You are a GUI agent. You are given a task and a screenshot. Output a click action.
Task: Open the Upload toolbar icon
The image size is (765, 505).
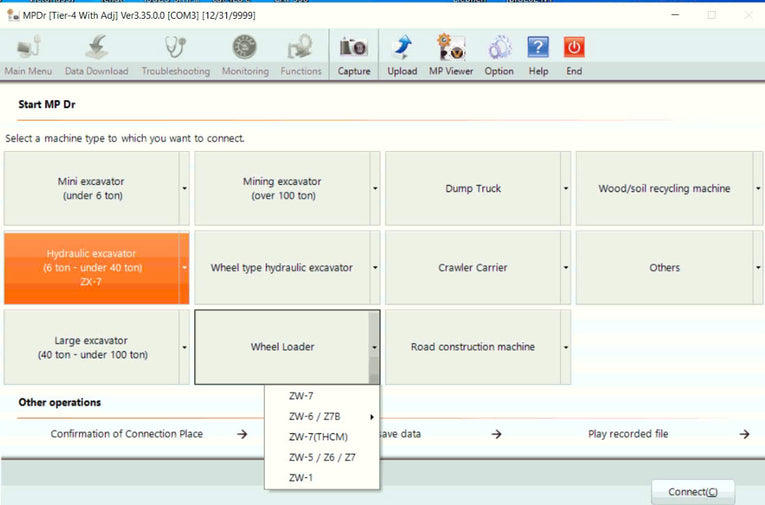click(x=402, y=48)
